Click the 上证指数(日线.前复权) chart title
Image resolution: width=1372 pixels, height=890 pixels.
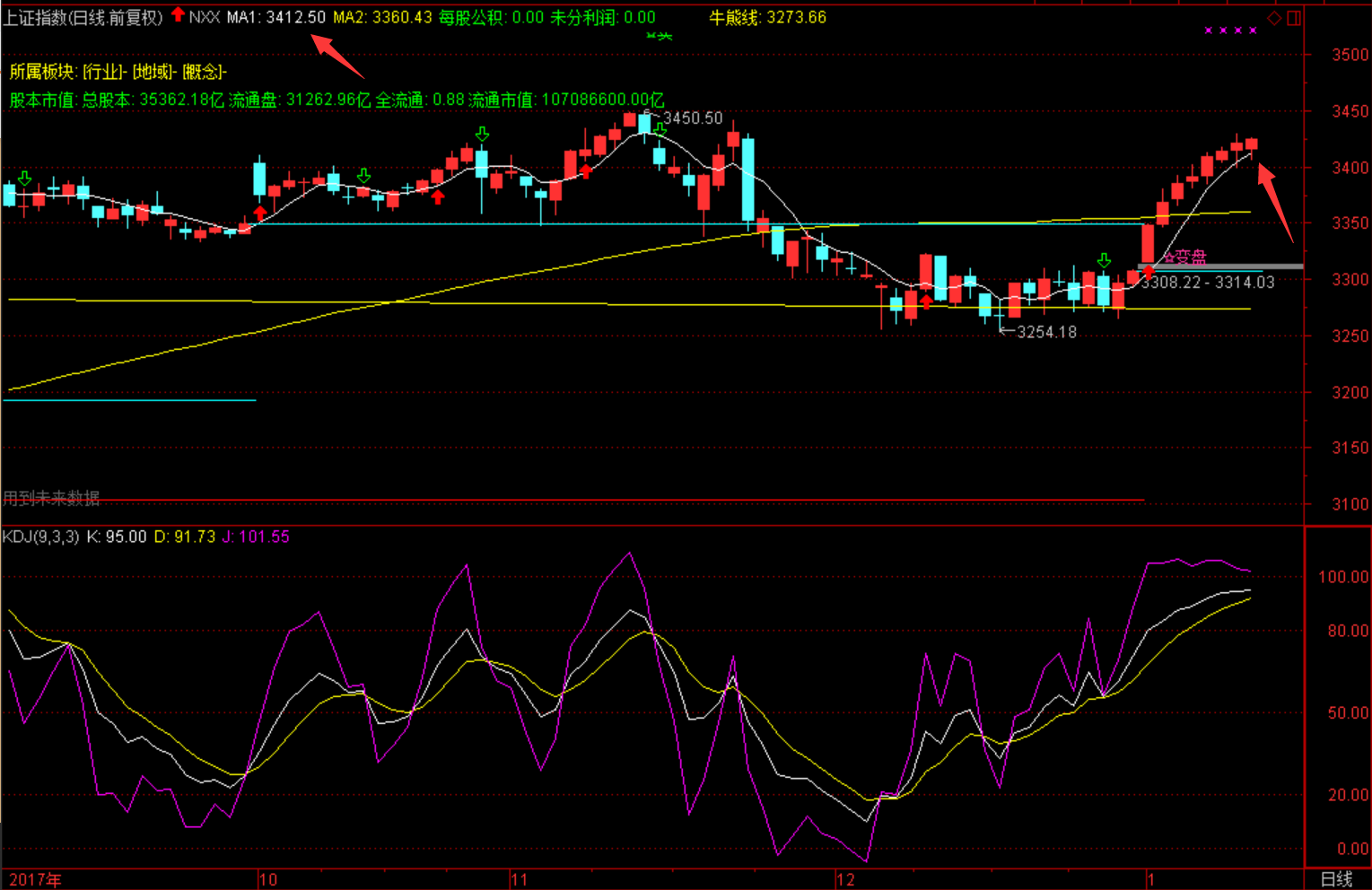pos(83,17)
